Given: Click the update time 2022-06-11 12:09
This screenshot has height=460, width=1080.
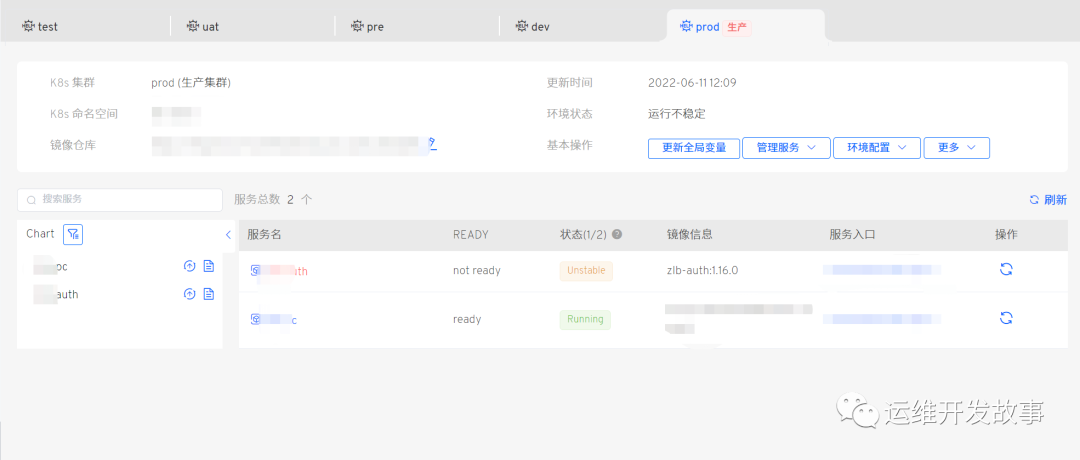Looking at the screenshot, I should point(692,83).
